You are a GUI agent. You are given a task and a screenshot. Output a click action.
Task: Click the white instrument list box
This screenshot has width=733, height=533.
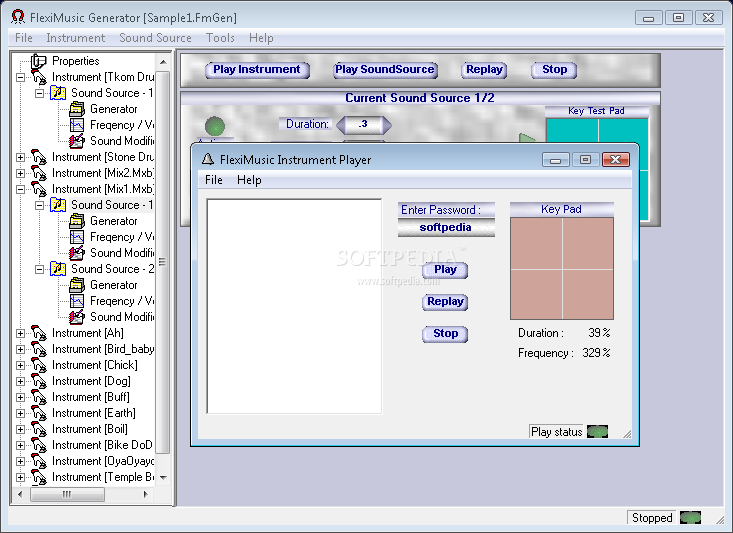pyautogui.click(x=294, y=306)
